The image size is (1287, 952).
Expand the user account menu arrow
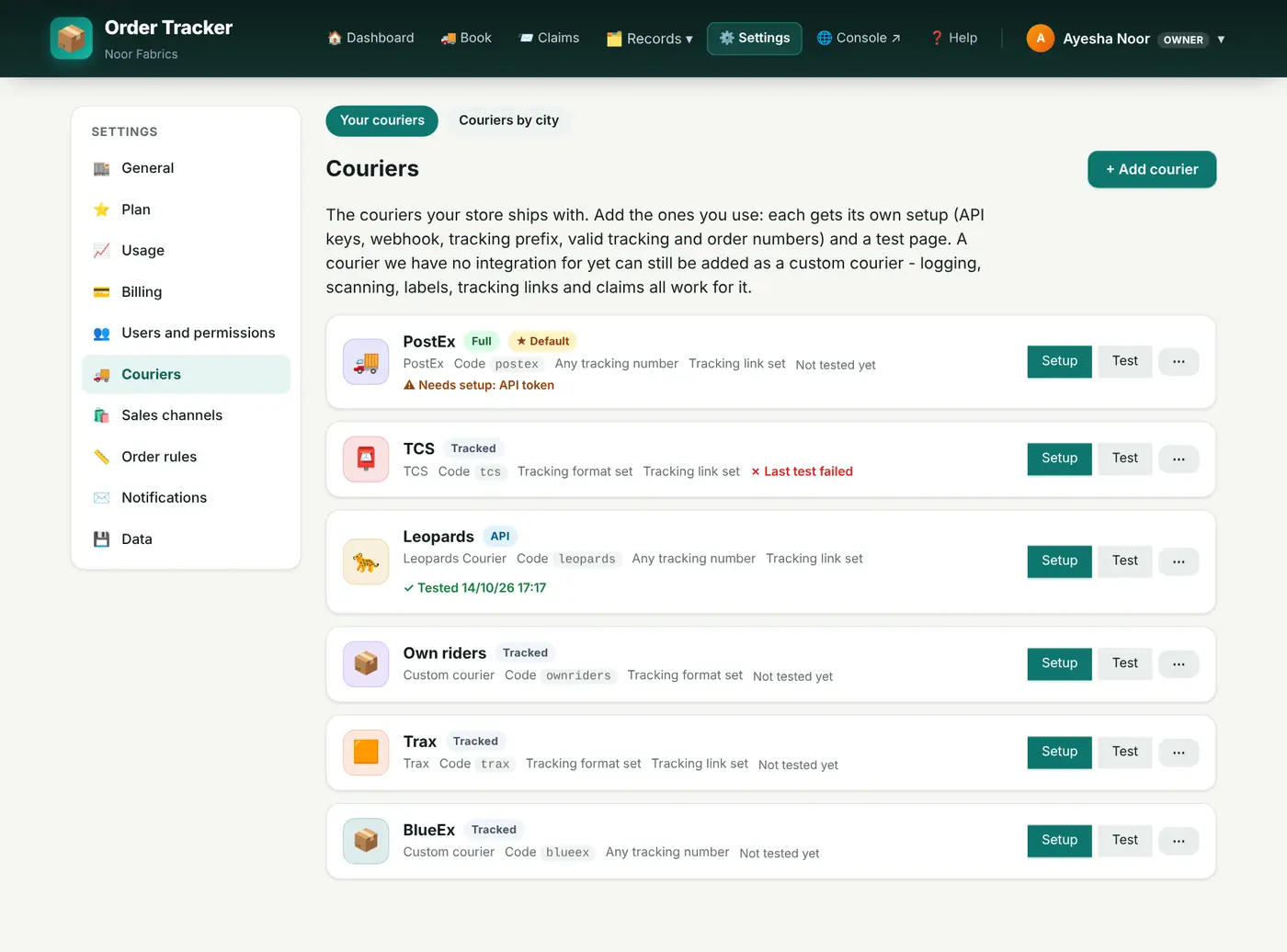[x=1221, y=40]
